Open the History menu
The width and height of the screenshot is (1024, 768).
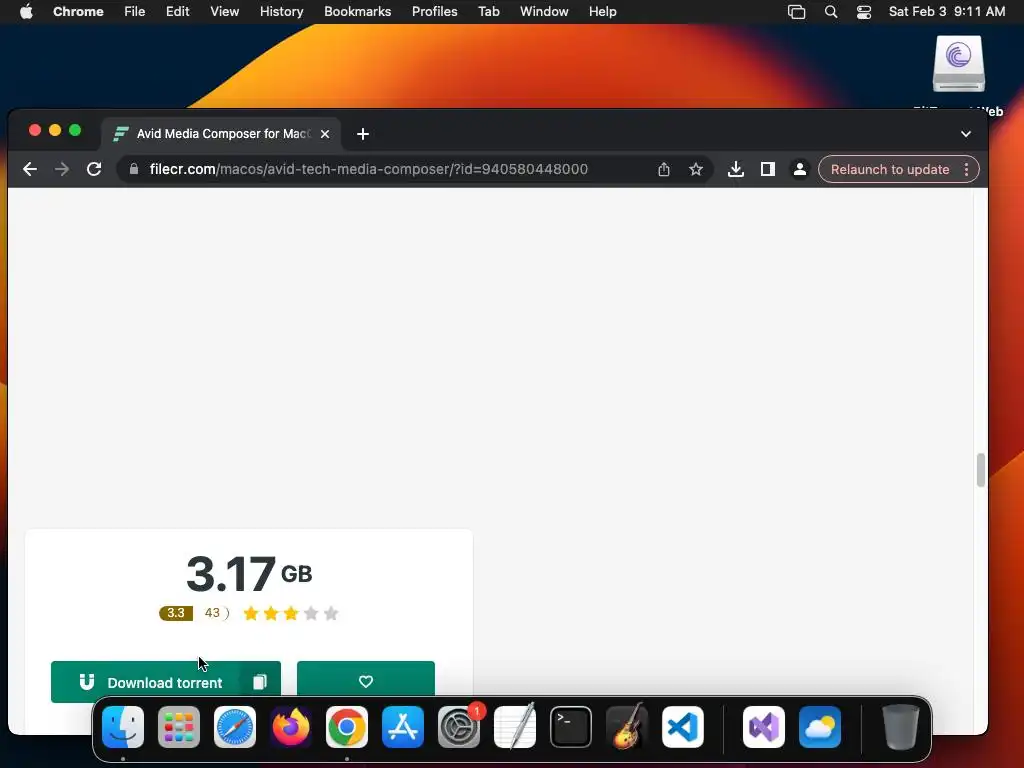(x=281, y=11)
